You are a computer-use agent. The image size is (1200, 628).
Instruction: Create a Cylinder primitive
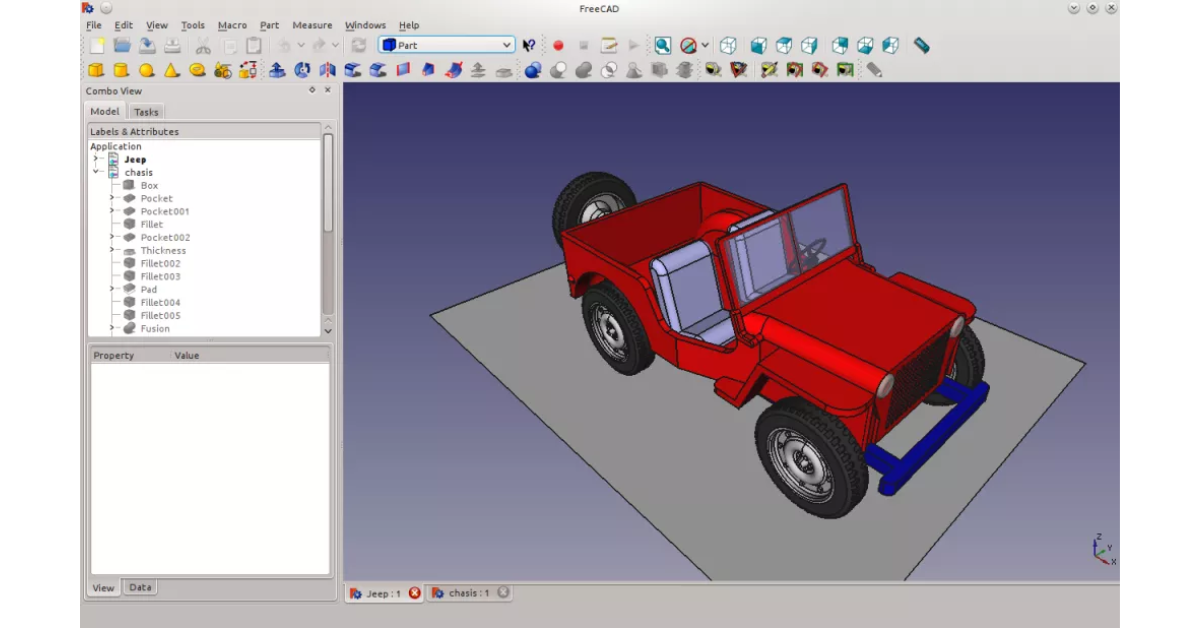pyautogui.click(x=121, y=70)
